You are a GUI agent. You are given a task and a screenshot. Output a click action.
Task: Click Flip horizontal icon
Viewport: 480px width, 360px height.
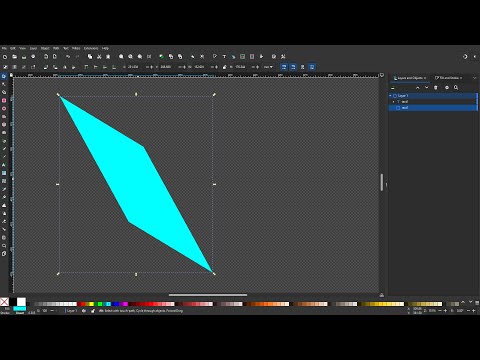tap(65, 67)
